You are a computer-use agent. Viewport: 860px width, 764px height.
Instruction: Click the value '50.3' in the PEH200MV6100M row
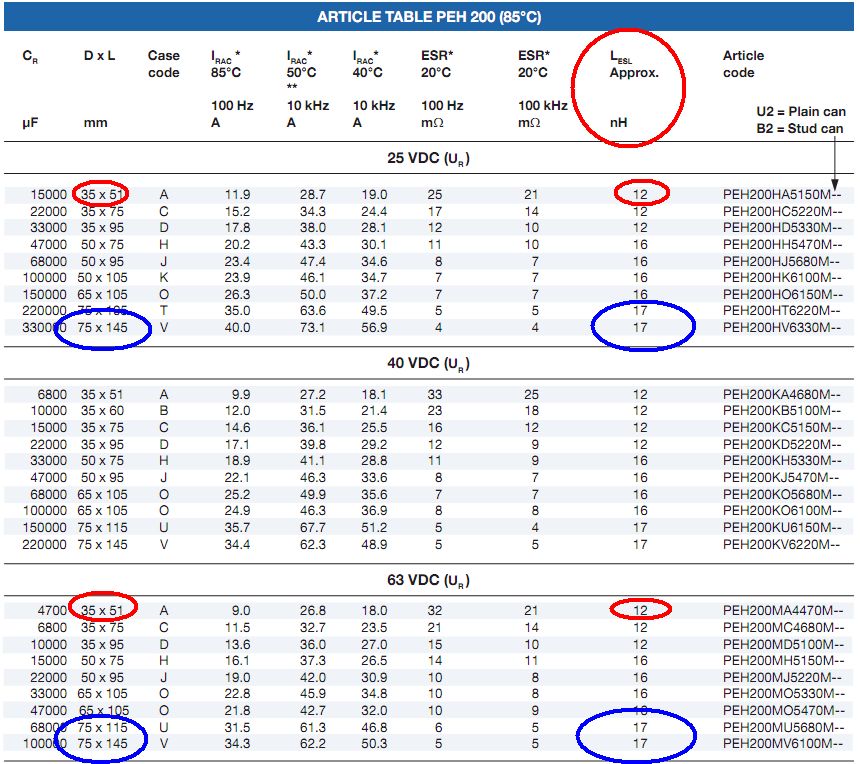pyautogui.click(x=374, y=744)
